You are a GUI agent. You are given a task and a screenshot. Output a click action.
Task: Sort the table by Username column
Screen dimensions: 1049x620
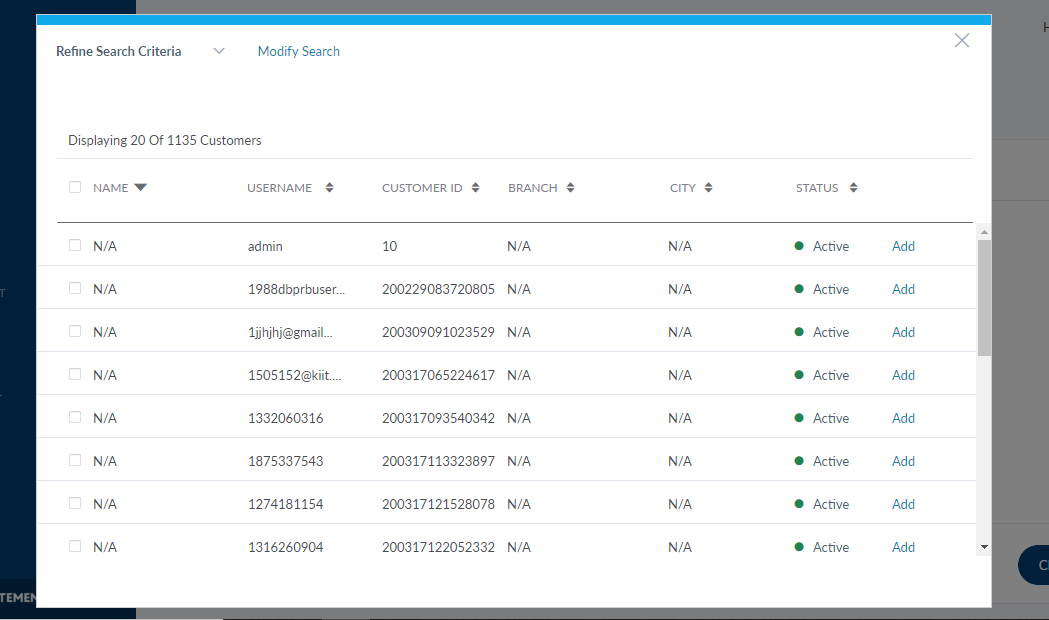[x=329, y=188]
